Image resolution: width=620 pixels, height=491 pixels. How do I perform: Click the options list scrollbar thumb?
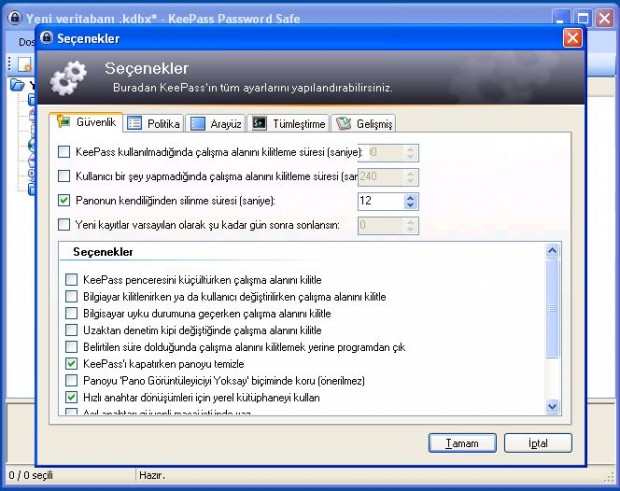552,309
